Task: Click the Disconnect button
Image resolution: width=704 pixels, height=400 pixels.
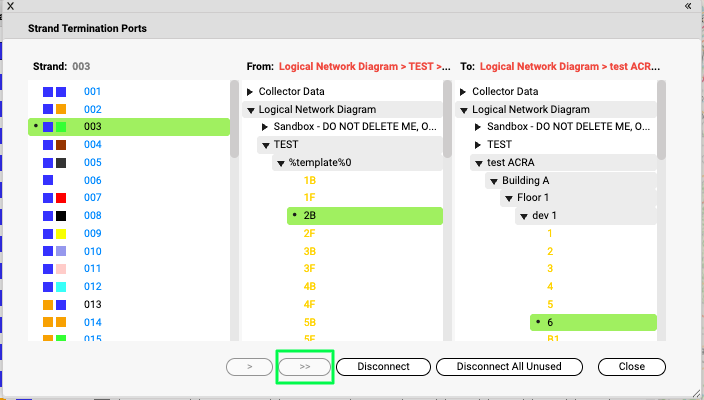Action: tap(383, 367)
